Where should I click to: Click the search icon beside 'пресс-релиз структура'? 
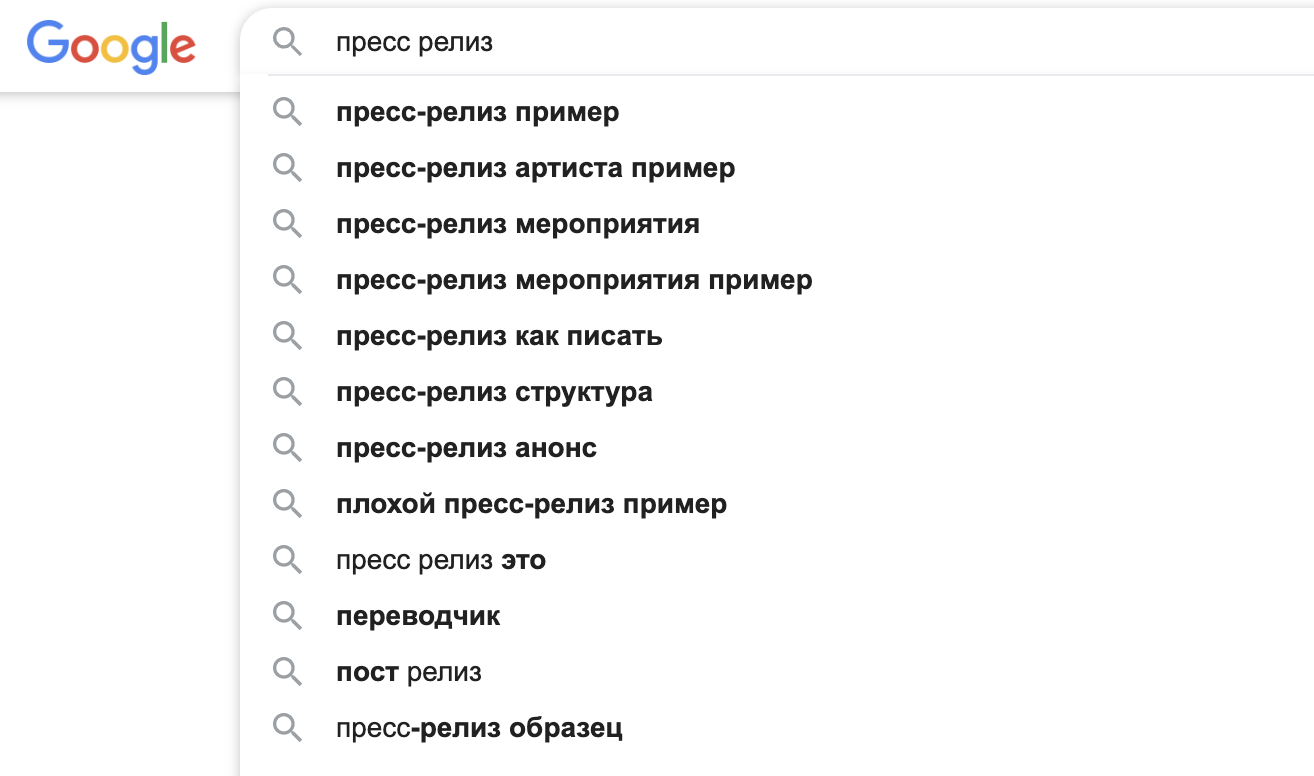tap(287, 392)
